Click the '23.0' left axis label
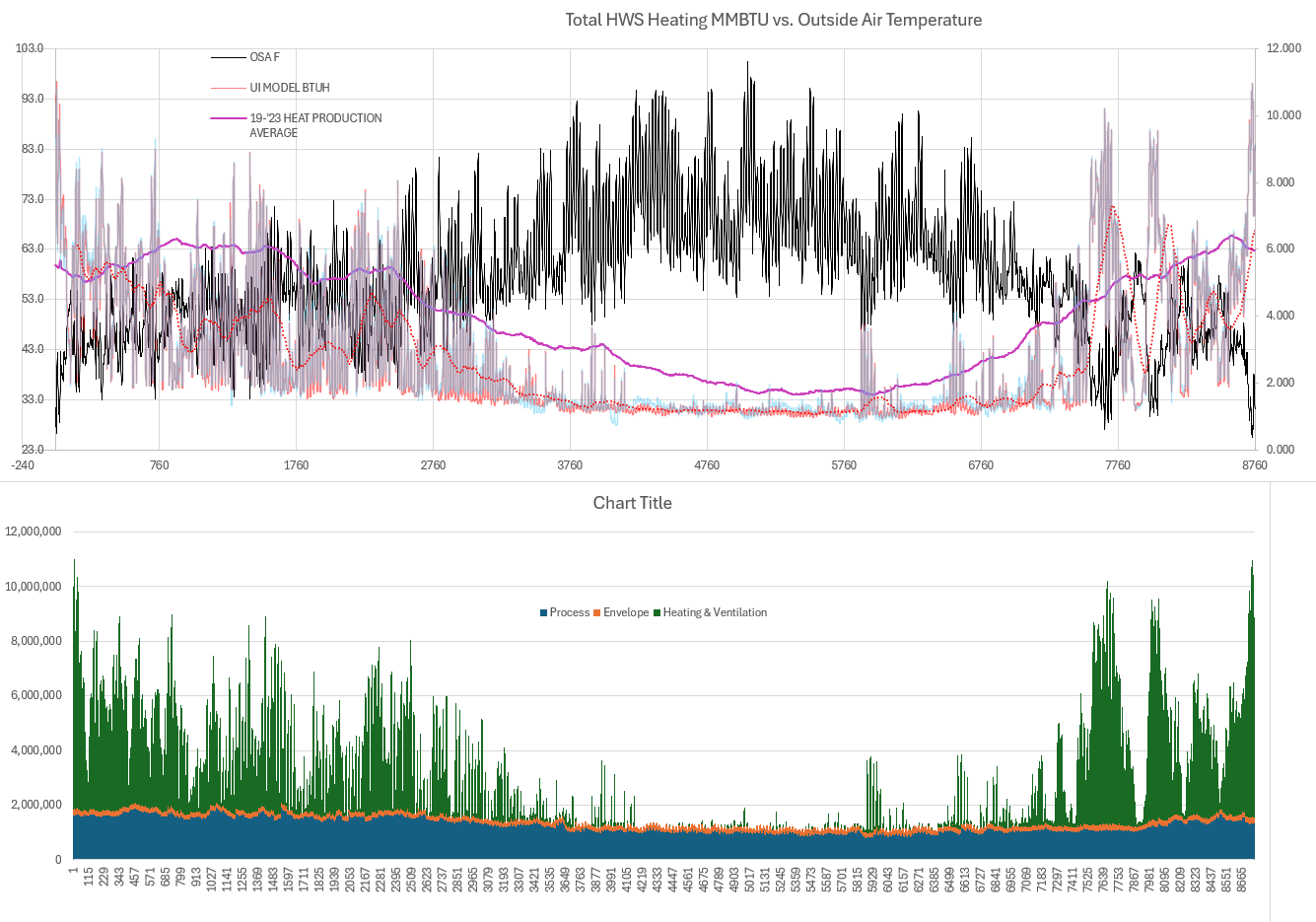 coord(32,450)
